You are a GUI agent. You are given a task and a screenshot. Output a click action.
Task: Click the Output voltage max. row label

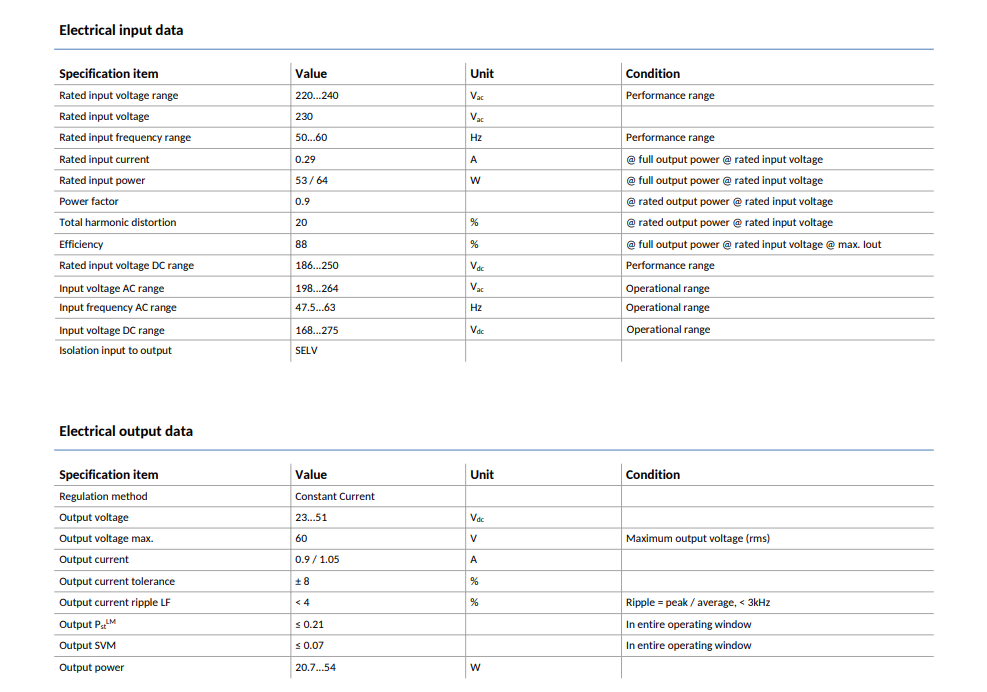point(106,538)
